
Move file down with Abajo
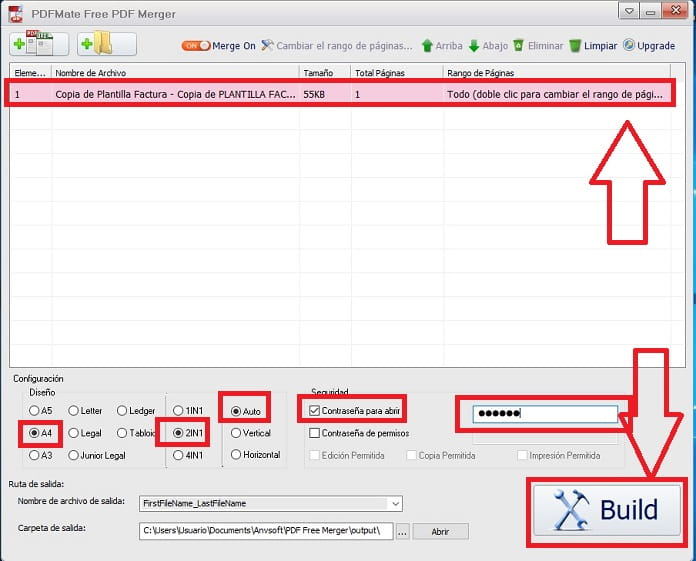click(488, 46)
